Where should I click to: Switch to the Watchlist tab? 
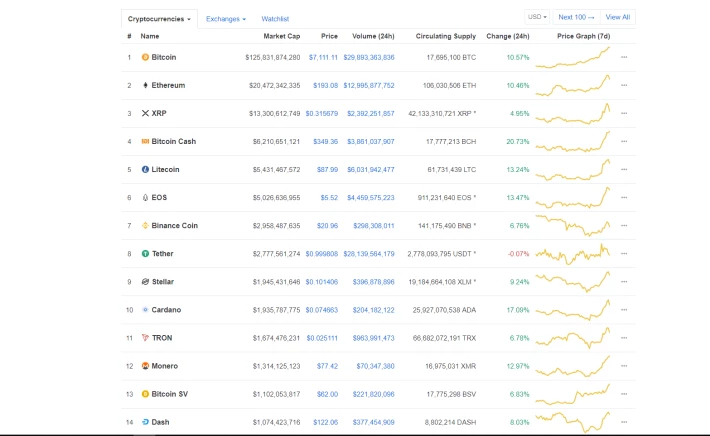pyautogui.click(x=275, y=19)
